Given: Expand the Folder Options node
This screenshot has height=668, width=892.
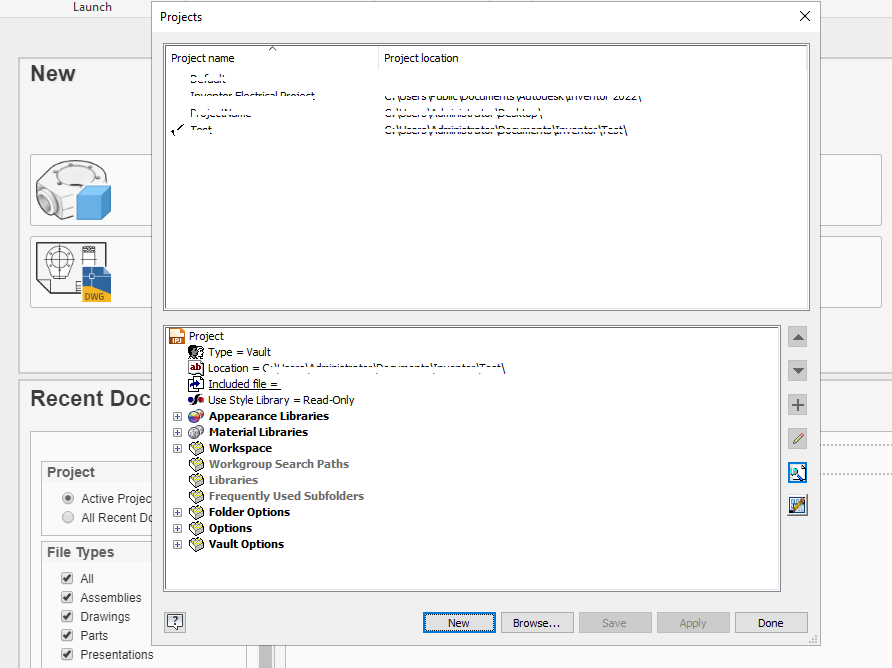Looking at the screenshot, I should [x=177, y=513].
